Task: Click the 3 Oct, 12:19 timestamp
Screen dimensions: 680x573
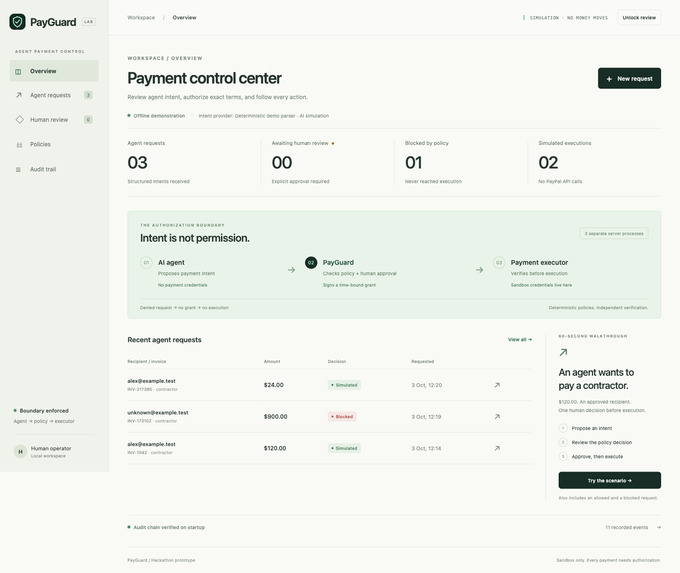Action: click(426, 416)
